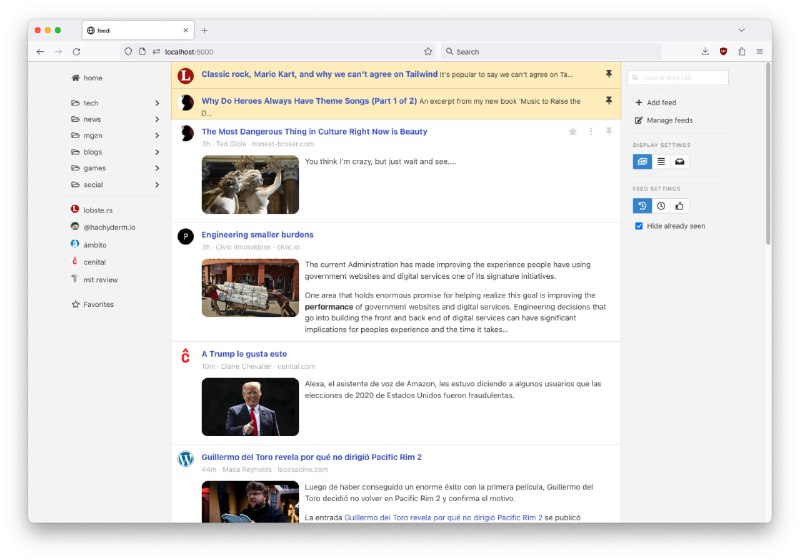Sort feed by most liked thumbs-up

click(x=679, y=206)
